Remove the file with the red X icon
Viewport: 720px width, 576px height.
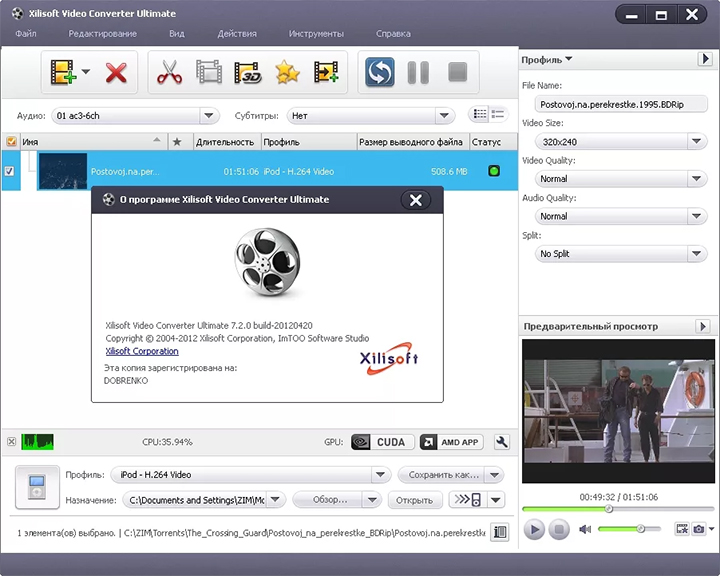[116, 72]
